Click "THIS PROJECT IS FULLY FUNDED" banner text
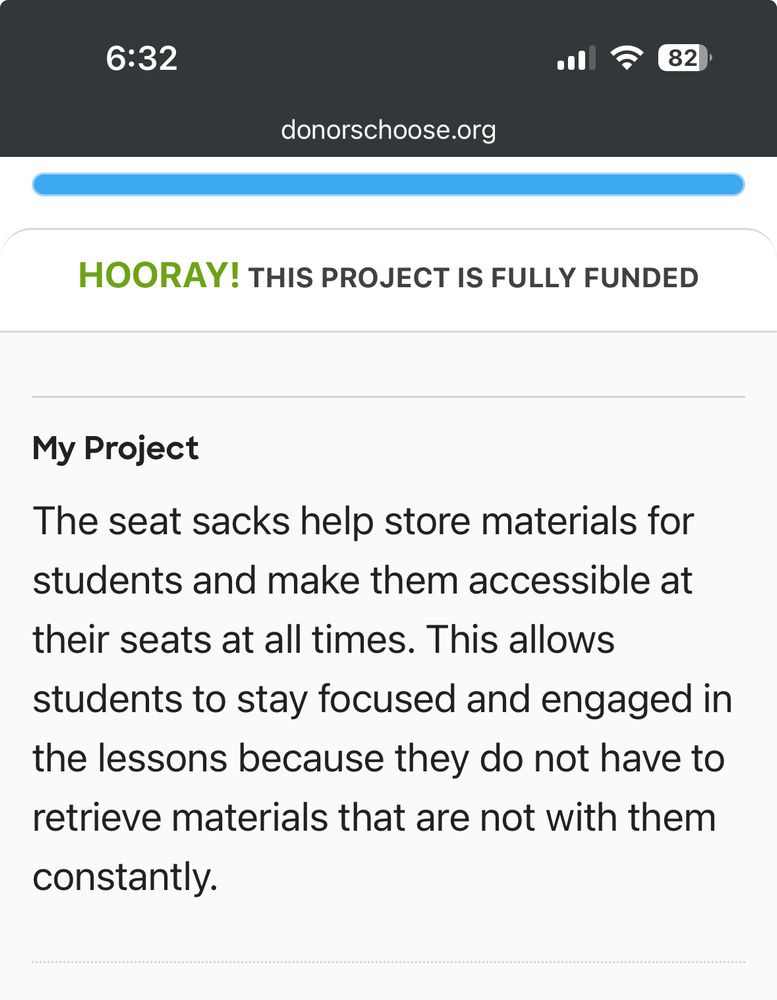This screenshot has width=777, height=1000. click(473, 278)
